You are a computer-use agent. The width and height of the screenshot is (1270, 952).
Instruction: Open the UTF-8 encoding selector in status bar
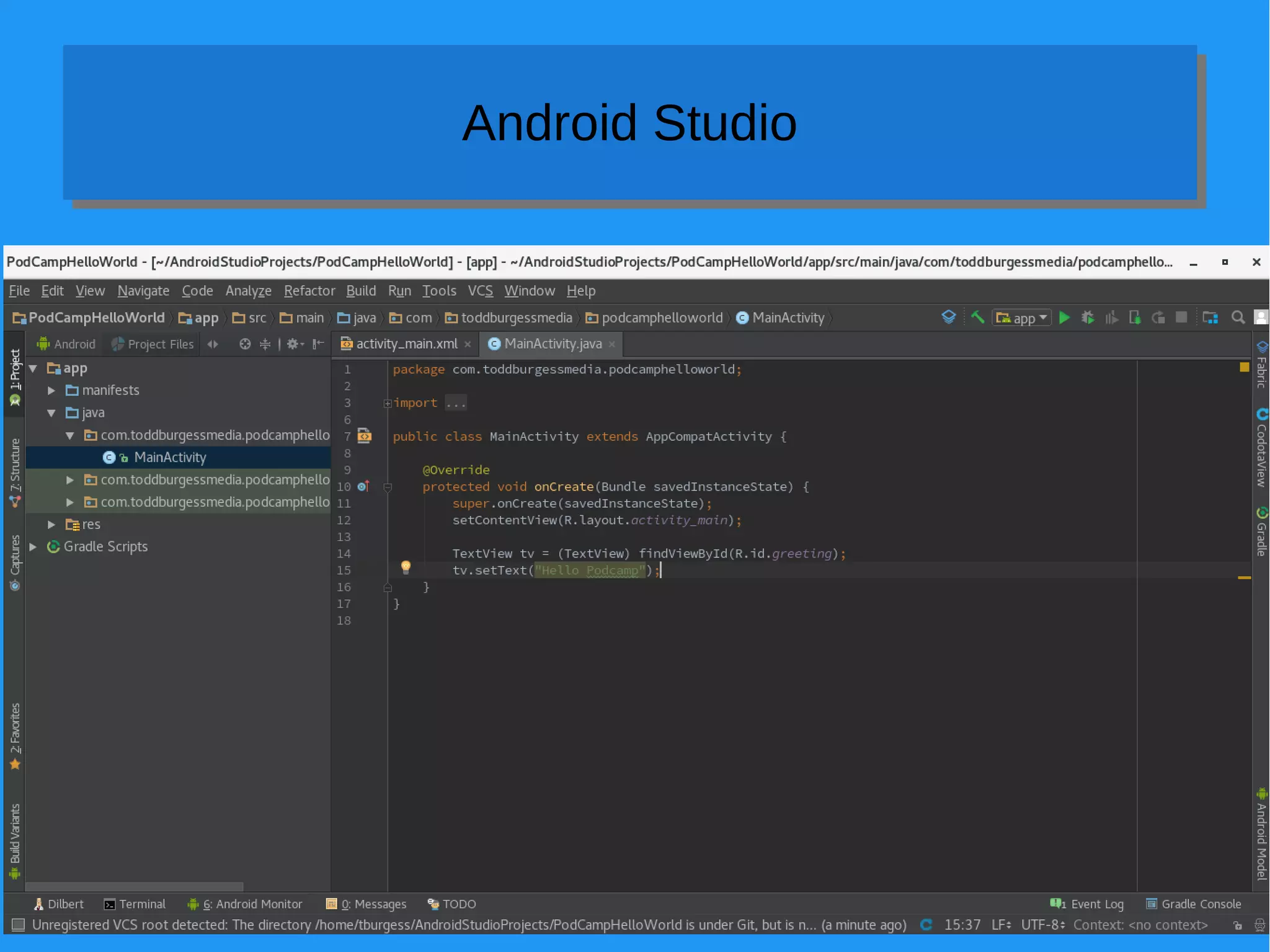point(1043,925)
